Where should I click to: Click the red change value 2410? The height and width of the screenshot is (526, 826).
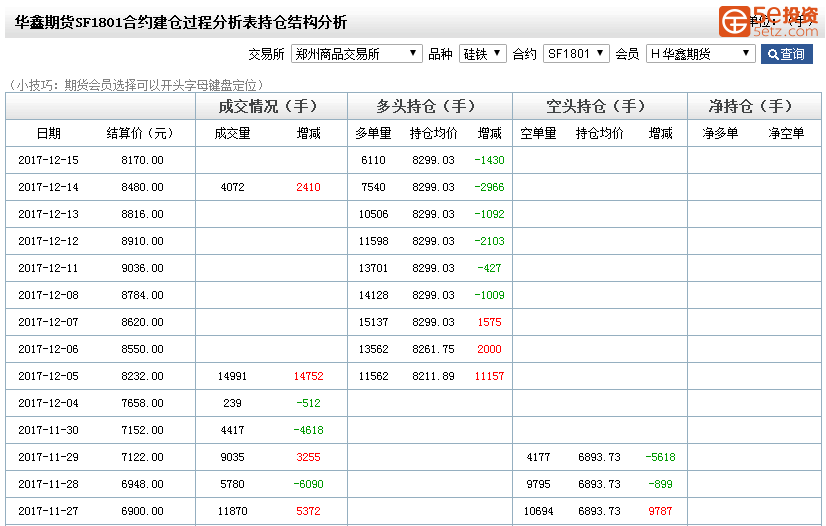(308, 187)
